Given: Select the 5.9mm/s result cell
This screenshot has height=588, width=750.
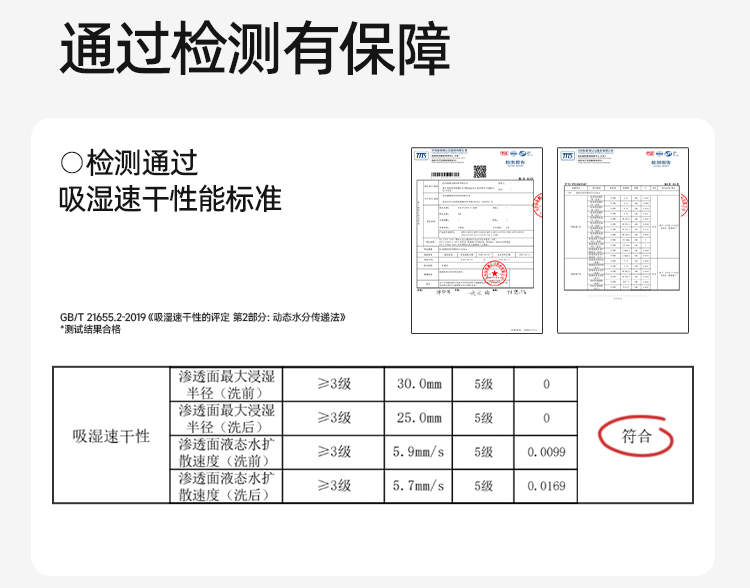Looking at the screenshot, I should coord(419,452).
